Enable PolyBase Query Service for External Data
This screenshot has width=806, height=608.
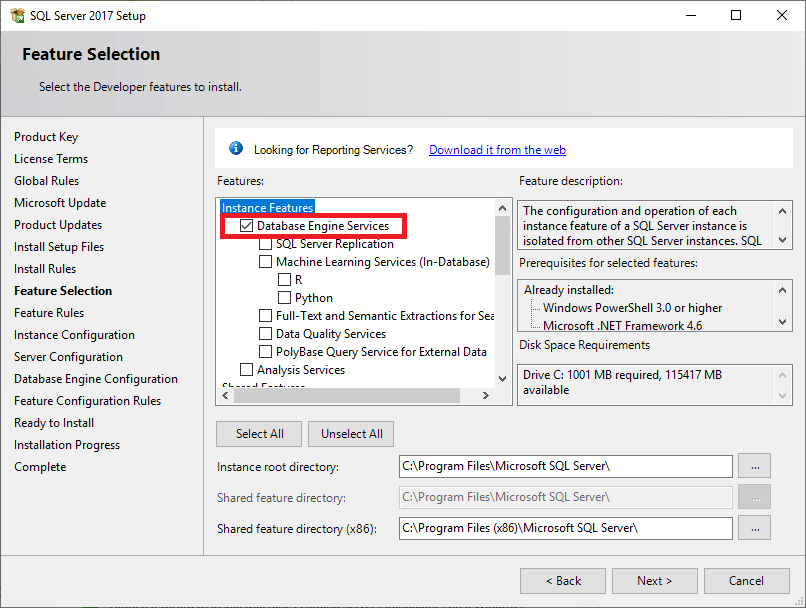pos(265,352)
